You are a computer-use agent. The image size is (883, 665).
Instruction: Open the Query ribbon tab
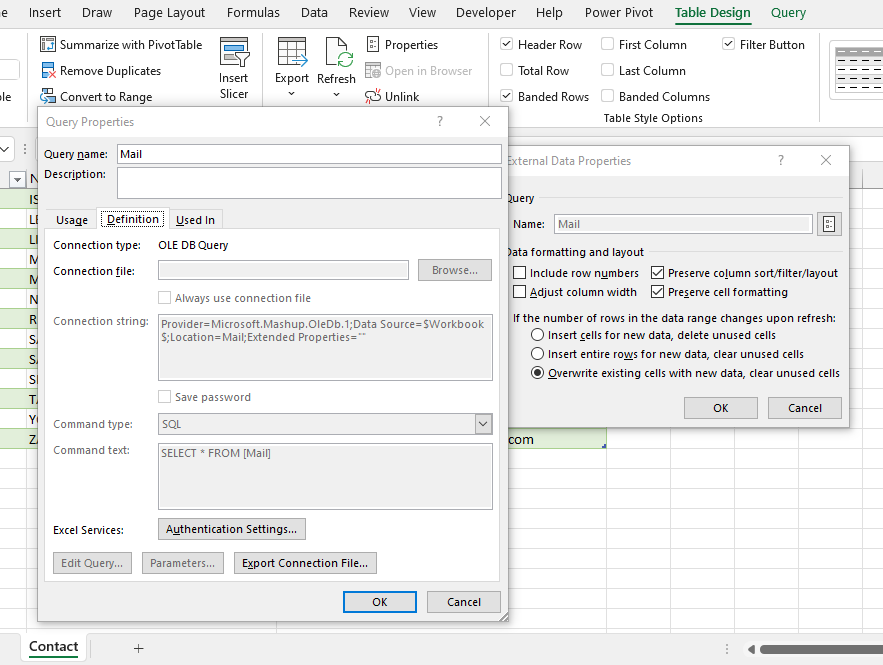[x=788, y=13]
